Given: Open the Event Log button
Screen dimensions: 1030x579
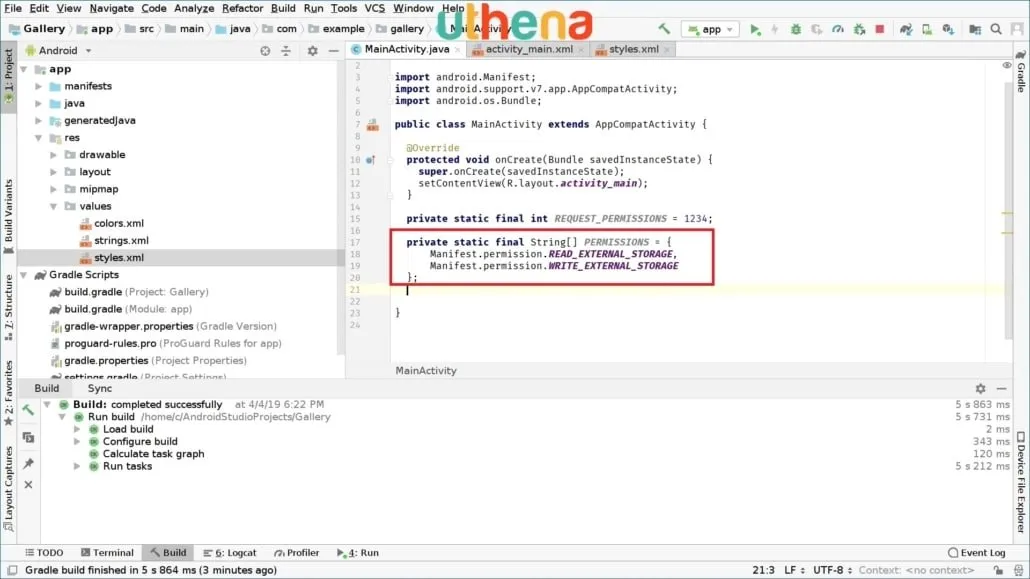Looking at the screenshot, I should pyautogui.click(x=976, y=553).
